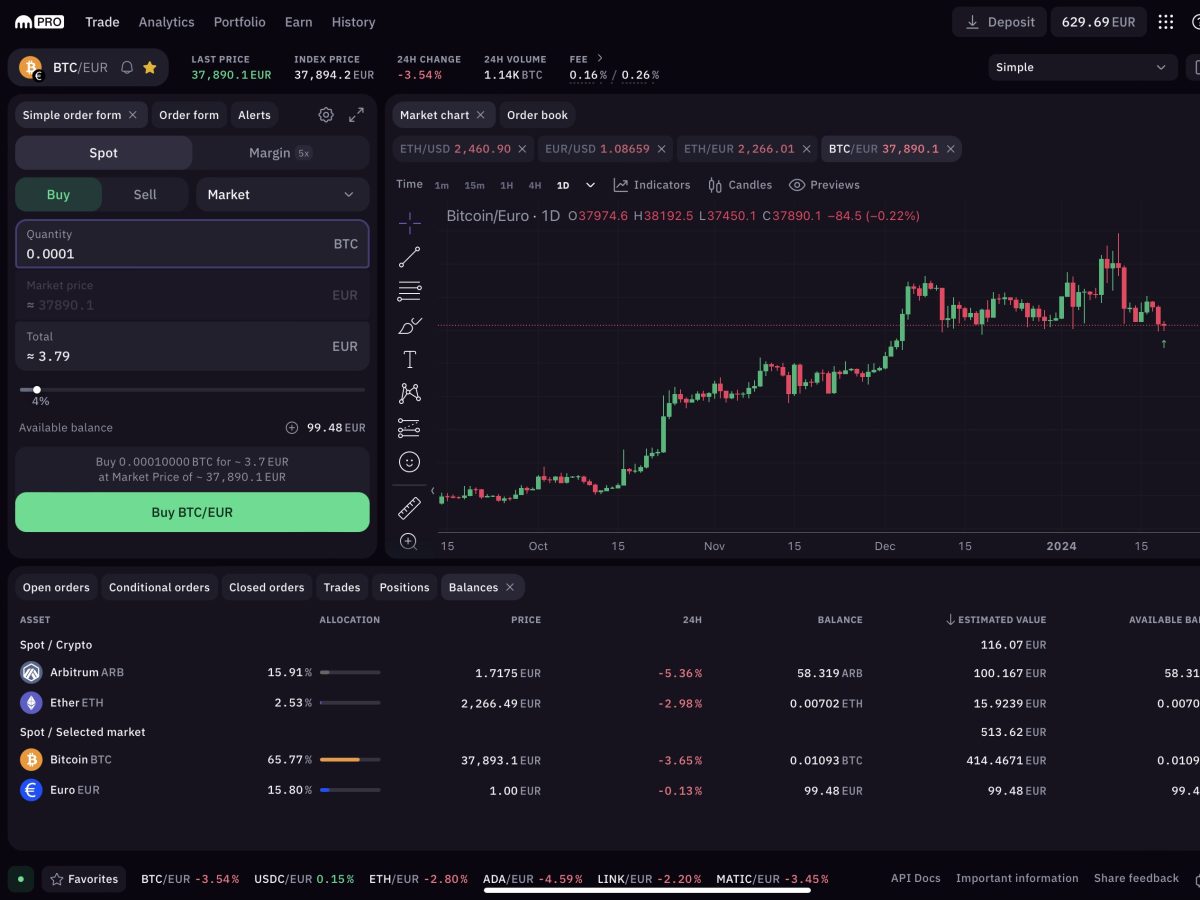
Task: Click the Bitcoin asset icon in Balances
Action: click(x=31, y=760)
